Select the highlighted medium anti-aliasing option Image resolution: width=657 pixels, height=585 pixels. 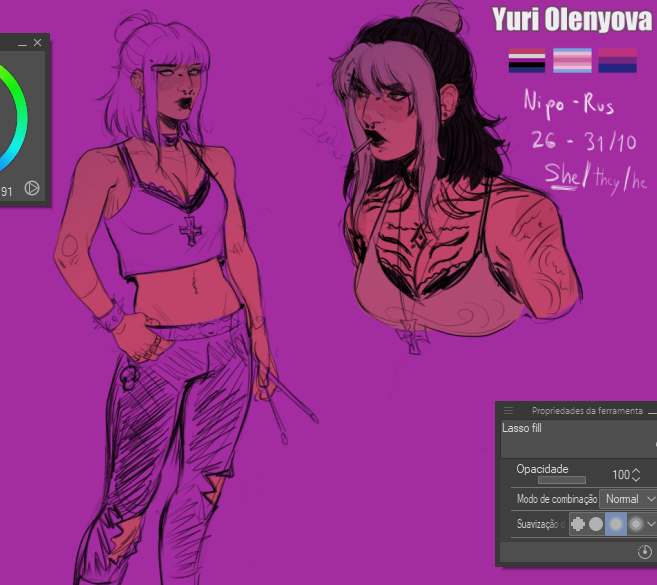tap(616, 523)
